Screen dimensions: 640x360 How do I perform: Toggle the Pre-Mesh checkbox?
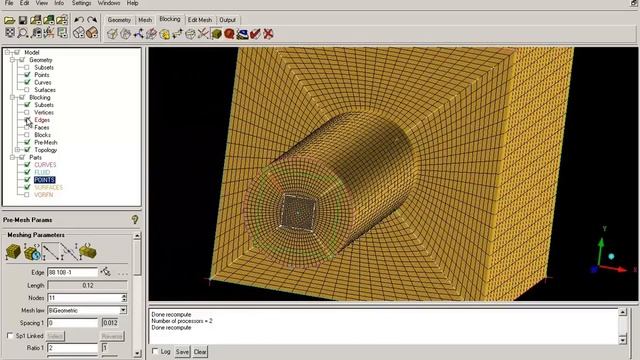click(x=27, y=142)
